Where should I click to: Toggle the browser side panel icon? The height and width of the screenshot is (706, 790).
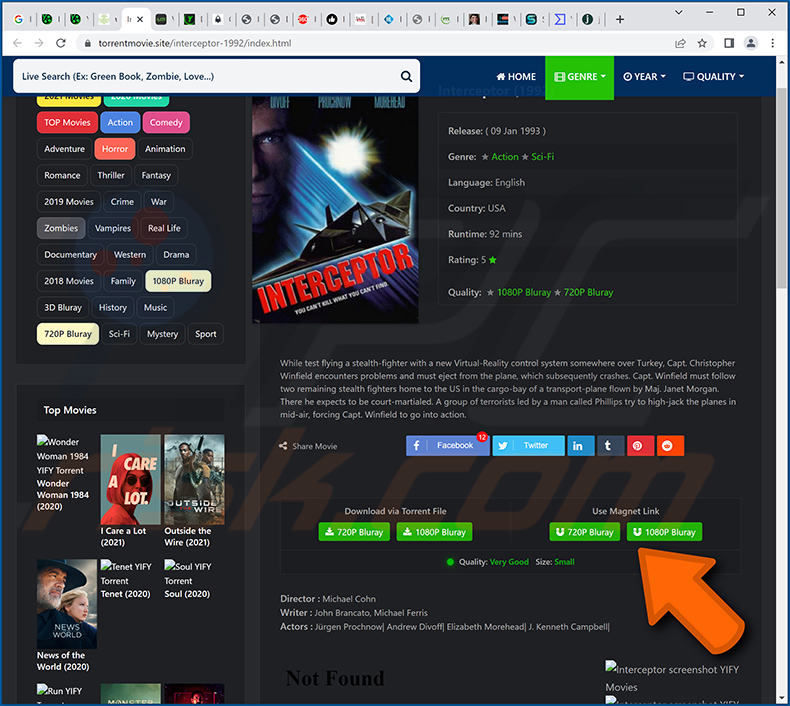tap(729, 43)
